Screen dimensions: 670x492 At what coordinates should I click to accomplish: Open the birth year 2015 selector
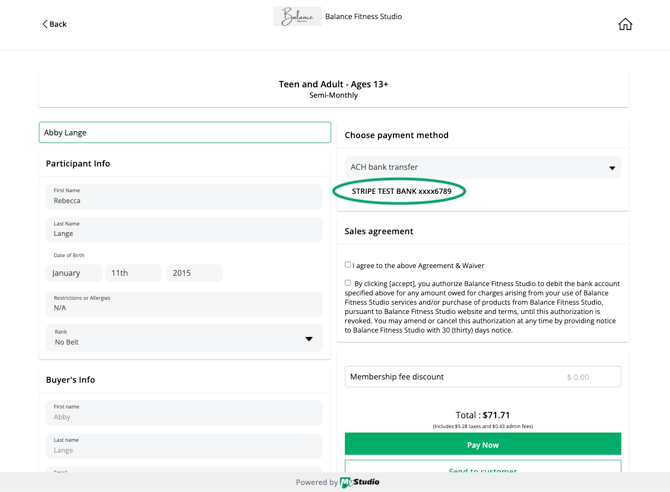click(194, 273)
